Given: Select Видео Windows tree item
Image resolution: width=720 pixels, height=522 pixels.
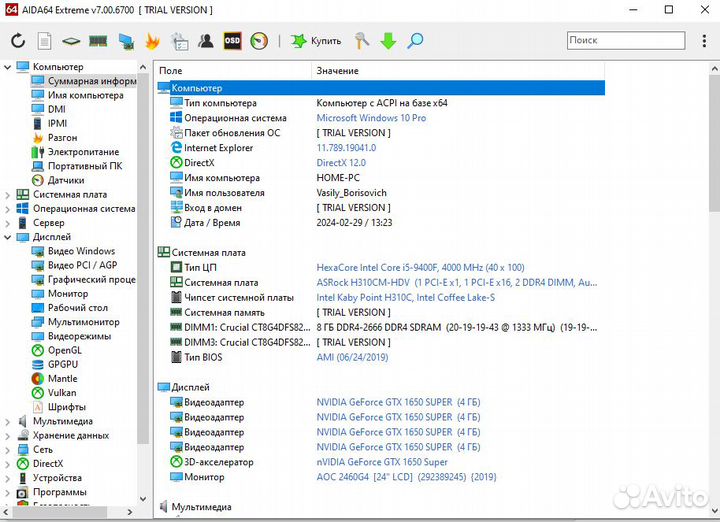Looking at the screenshot, I should [x=73, y=251].
